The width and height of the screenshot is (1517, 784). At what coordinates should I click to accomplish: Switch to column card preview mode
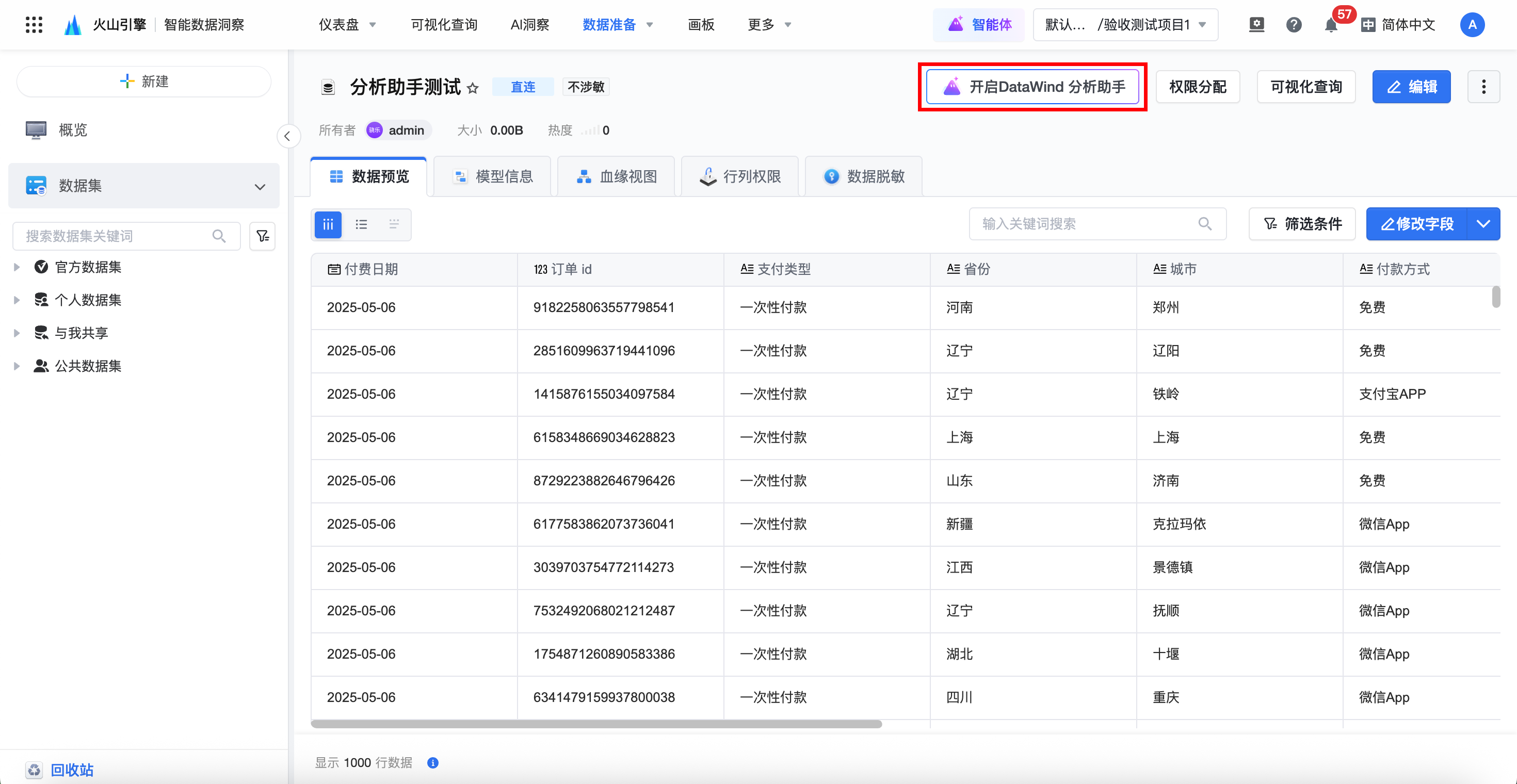(x=328, y=224)
